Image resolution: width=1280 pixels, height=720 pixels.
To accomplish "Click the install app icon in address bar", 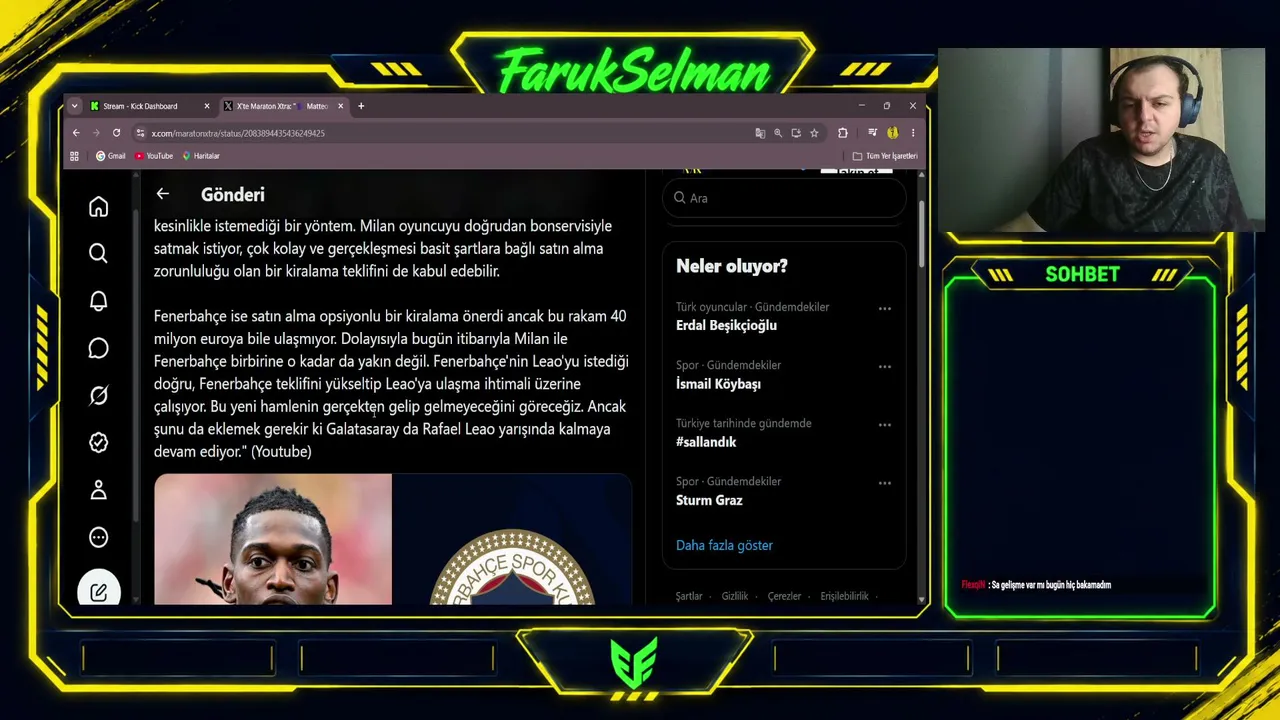I will [x=796, y=133].
